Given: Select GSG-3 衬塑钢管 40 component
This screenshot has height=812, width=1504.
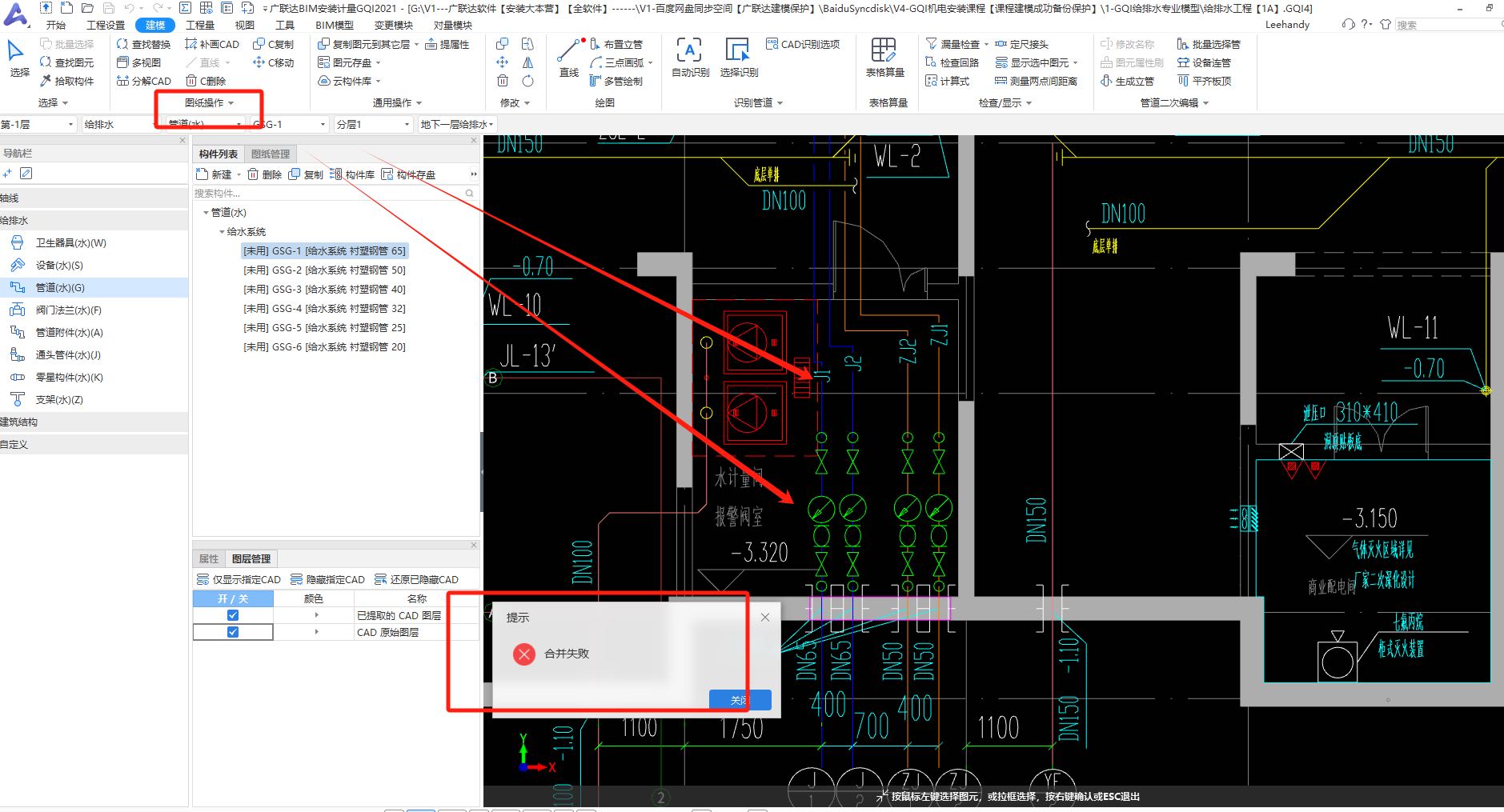Looking at the screenshot, I should pyautogui.click(x=324, y=290).
